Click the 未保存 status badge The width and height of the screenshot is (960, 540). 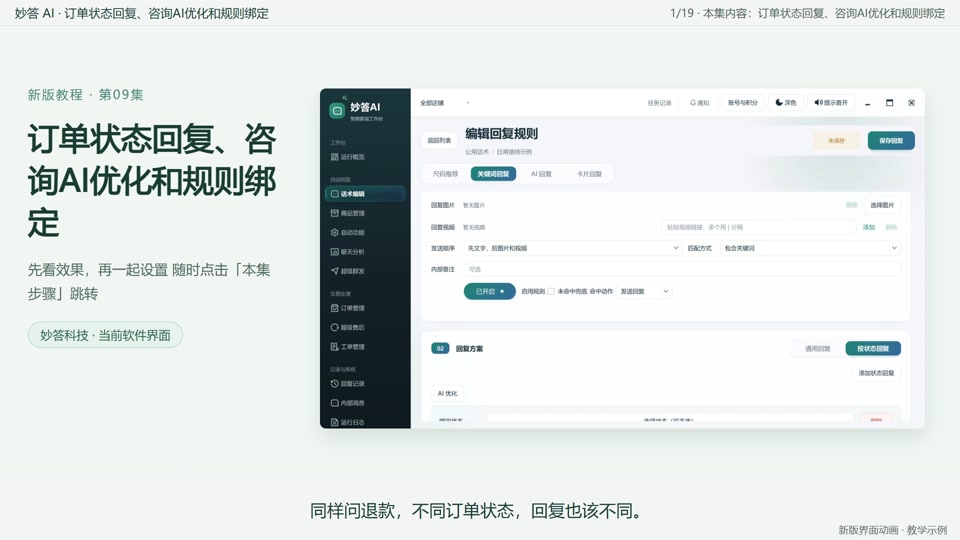point(836,140)
